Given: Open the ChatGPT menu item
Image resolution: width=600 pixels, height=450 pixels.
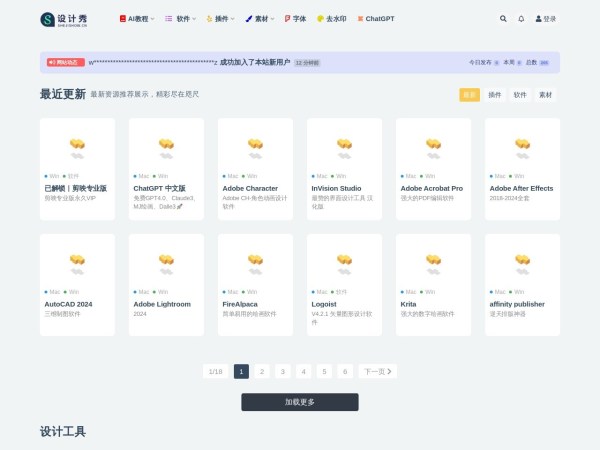Looking at the screenshot, I should coord(376,19).
